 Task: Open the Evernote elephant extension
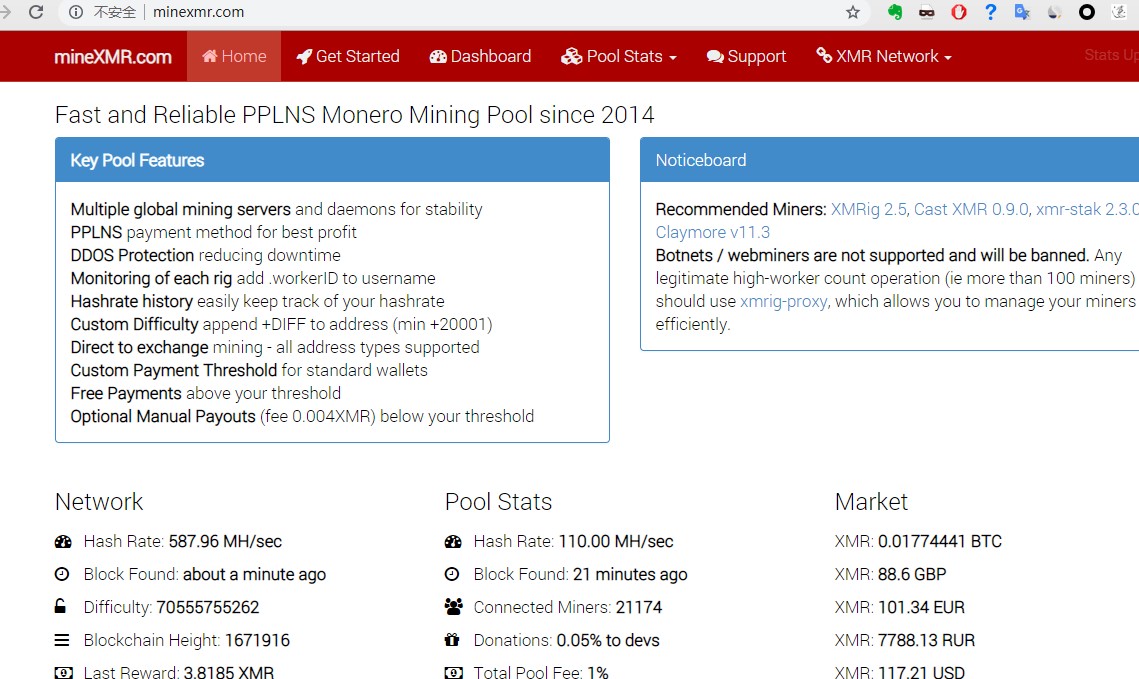(895, 12)
